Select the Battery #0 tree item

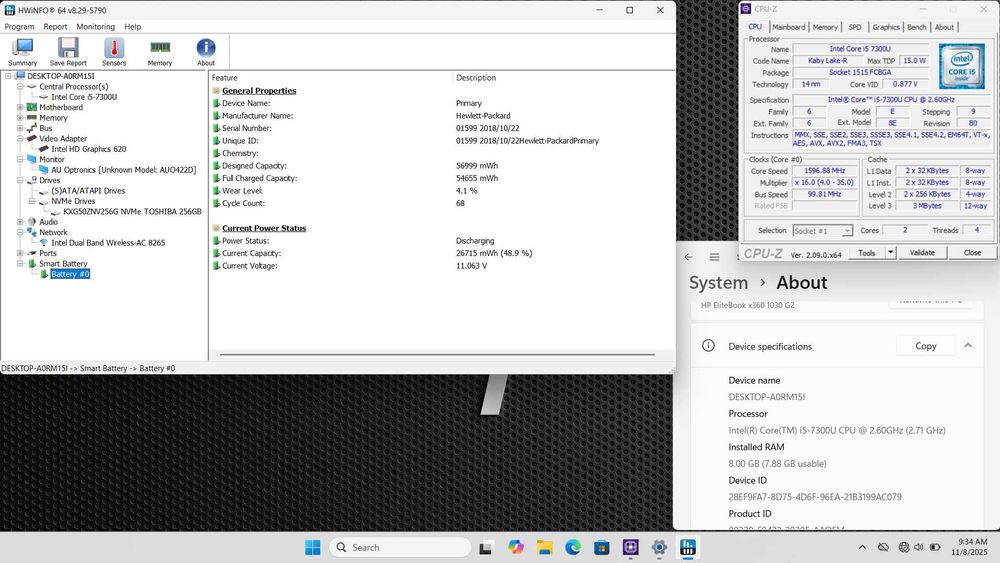click(x=70, y=274)
